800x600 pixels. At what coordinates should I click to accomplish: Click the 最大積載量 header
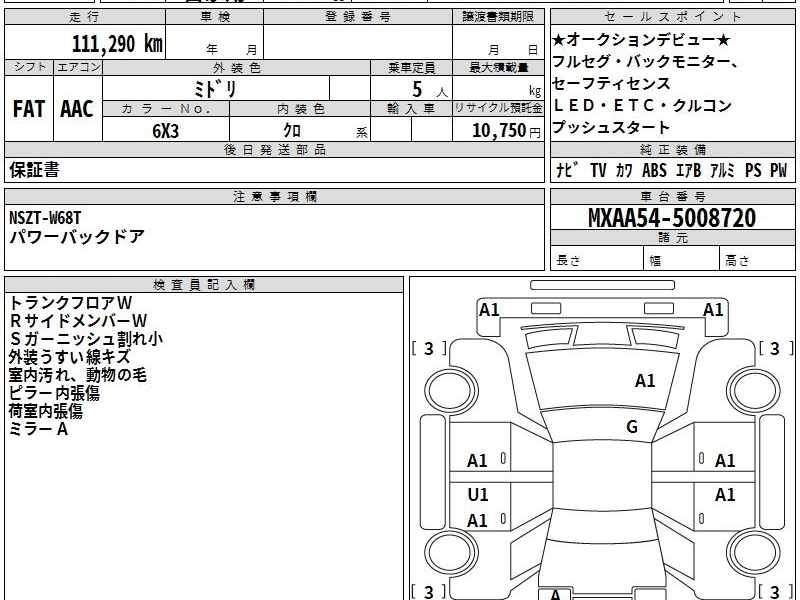click(x=498, y=68)
